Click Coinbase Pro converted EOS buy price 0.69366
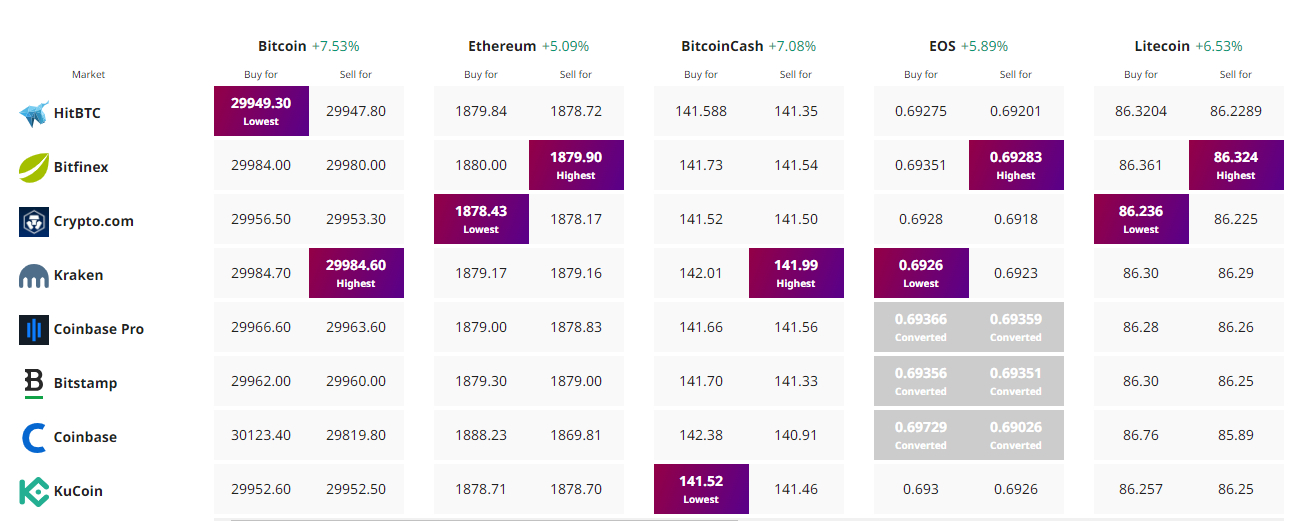 point(921,327)
